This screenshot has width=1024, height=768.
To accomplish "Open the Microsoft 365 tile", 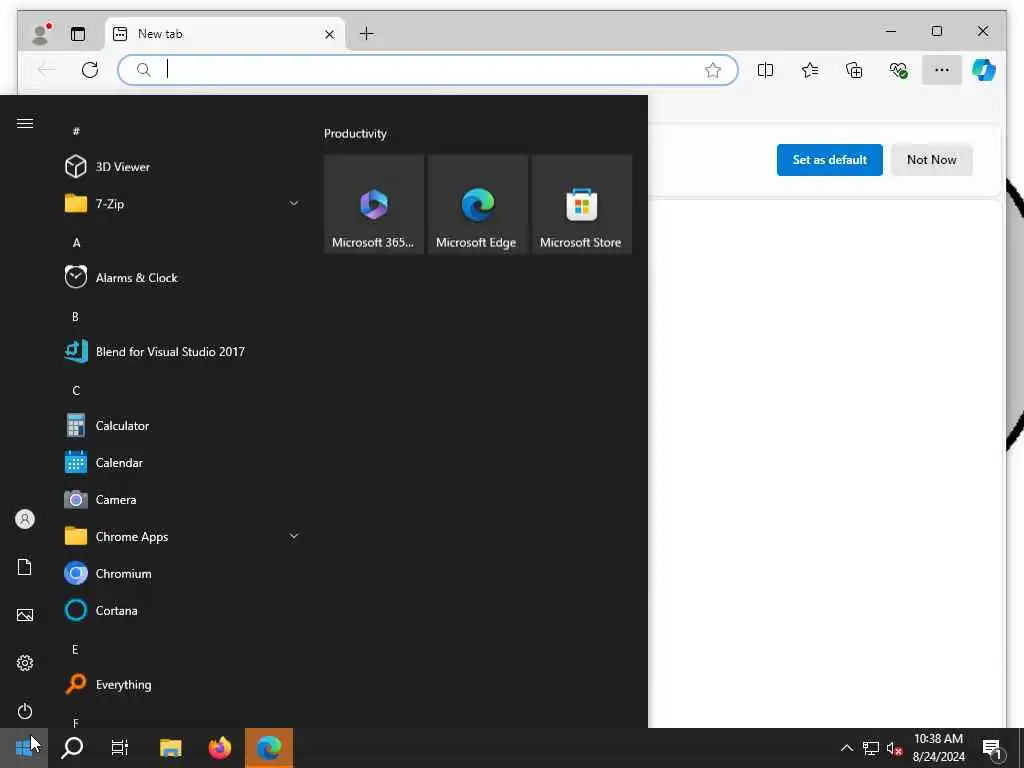I will tap(374, 204).
